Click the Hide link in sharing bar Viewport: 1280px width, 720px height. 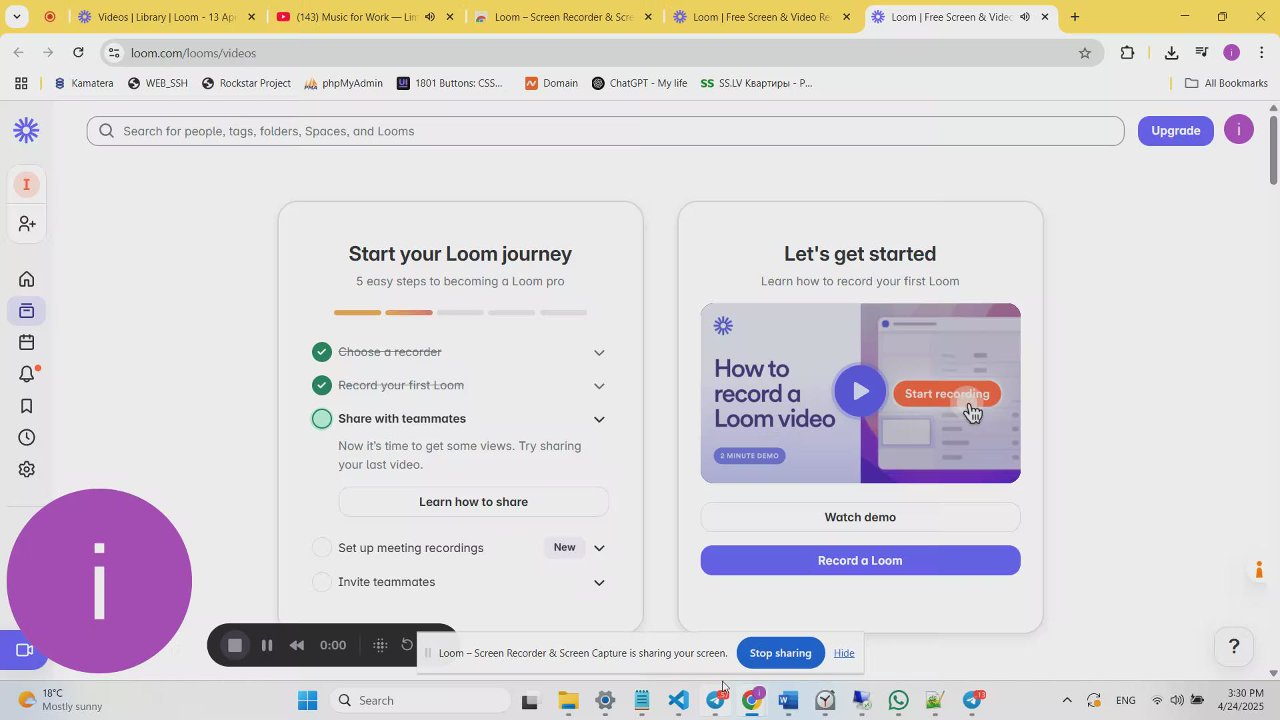pos(844,653)
